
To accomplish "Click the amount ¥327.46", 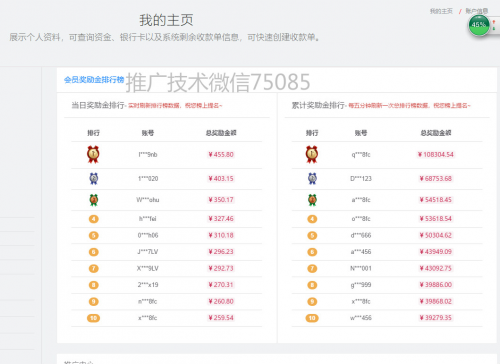I will coord(221,219).
